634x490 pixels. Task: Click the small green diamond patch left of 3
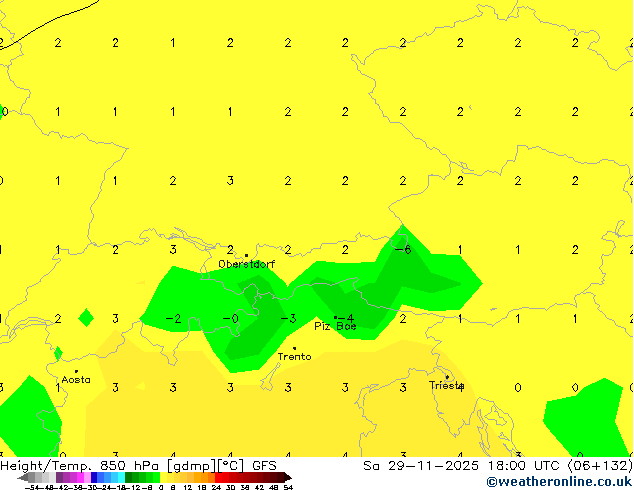(86, 317)
